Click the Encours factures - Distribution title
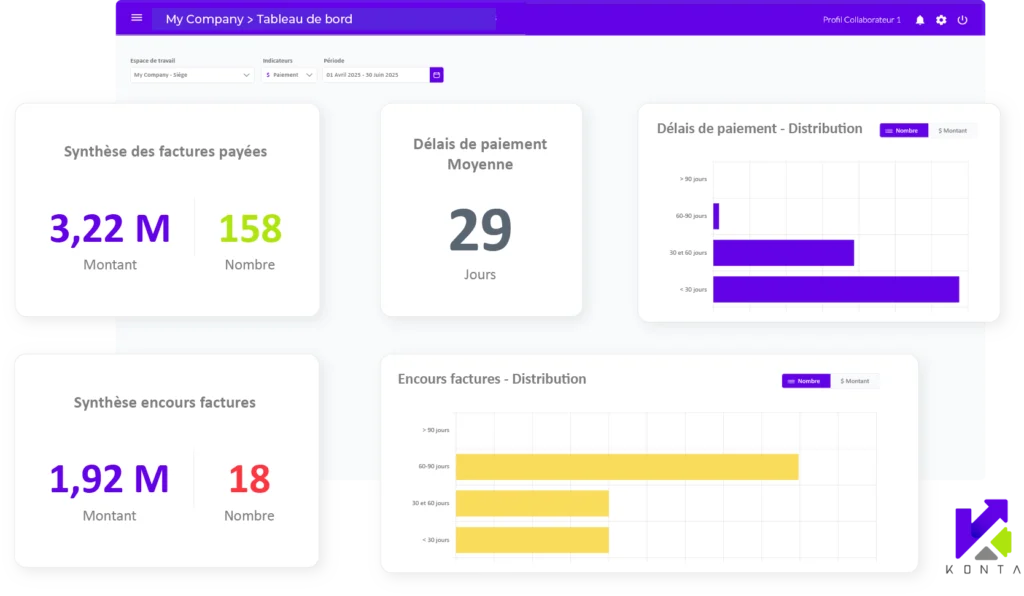This screenshot has height=596, width=1024. (x=492, y=379)
